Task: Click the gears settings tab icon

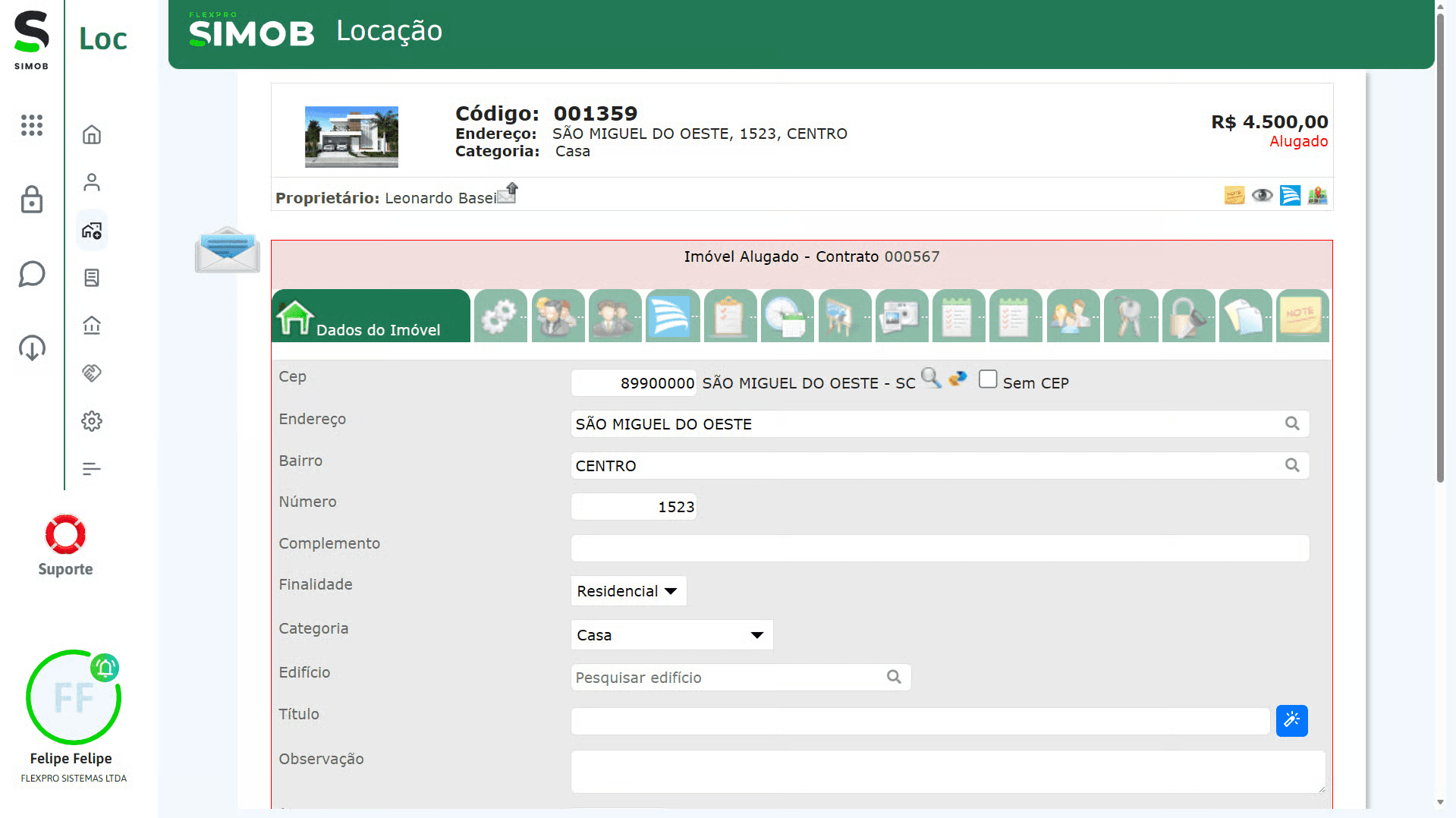Action: [x=500, y=316]
